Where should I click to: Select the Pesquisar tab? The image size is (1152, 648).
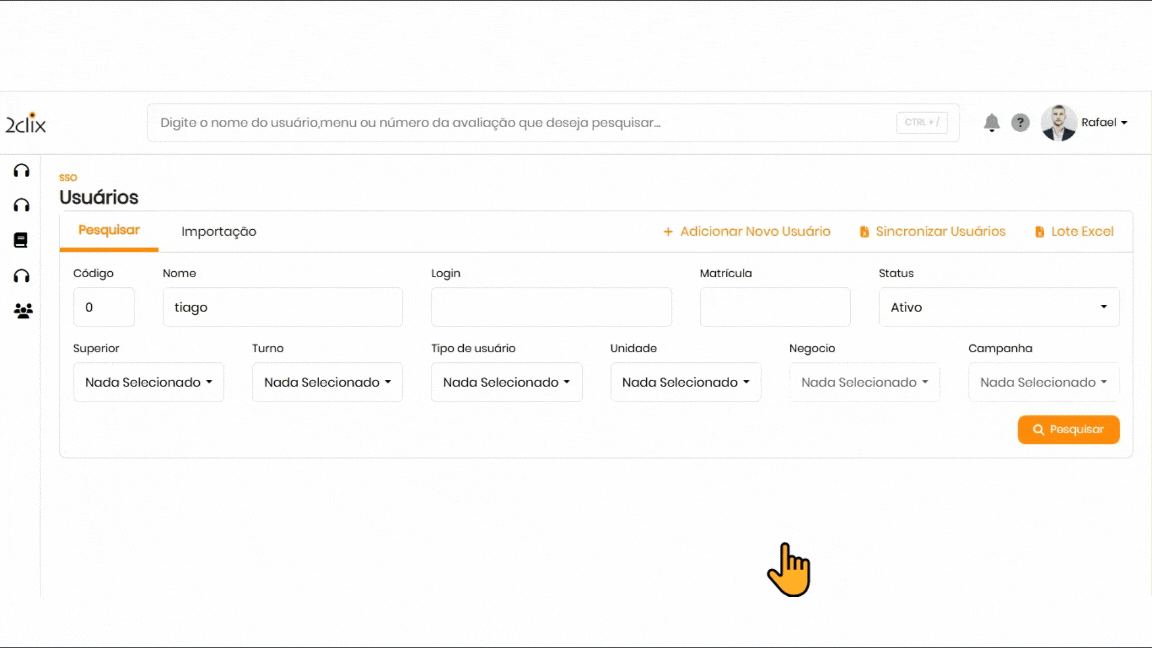point(109,230)
